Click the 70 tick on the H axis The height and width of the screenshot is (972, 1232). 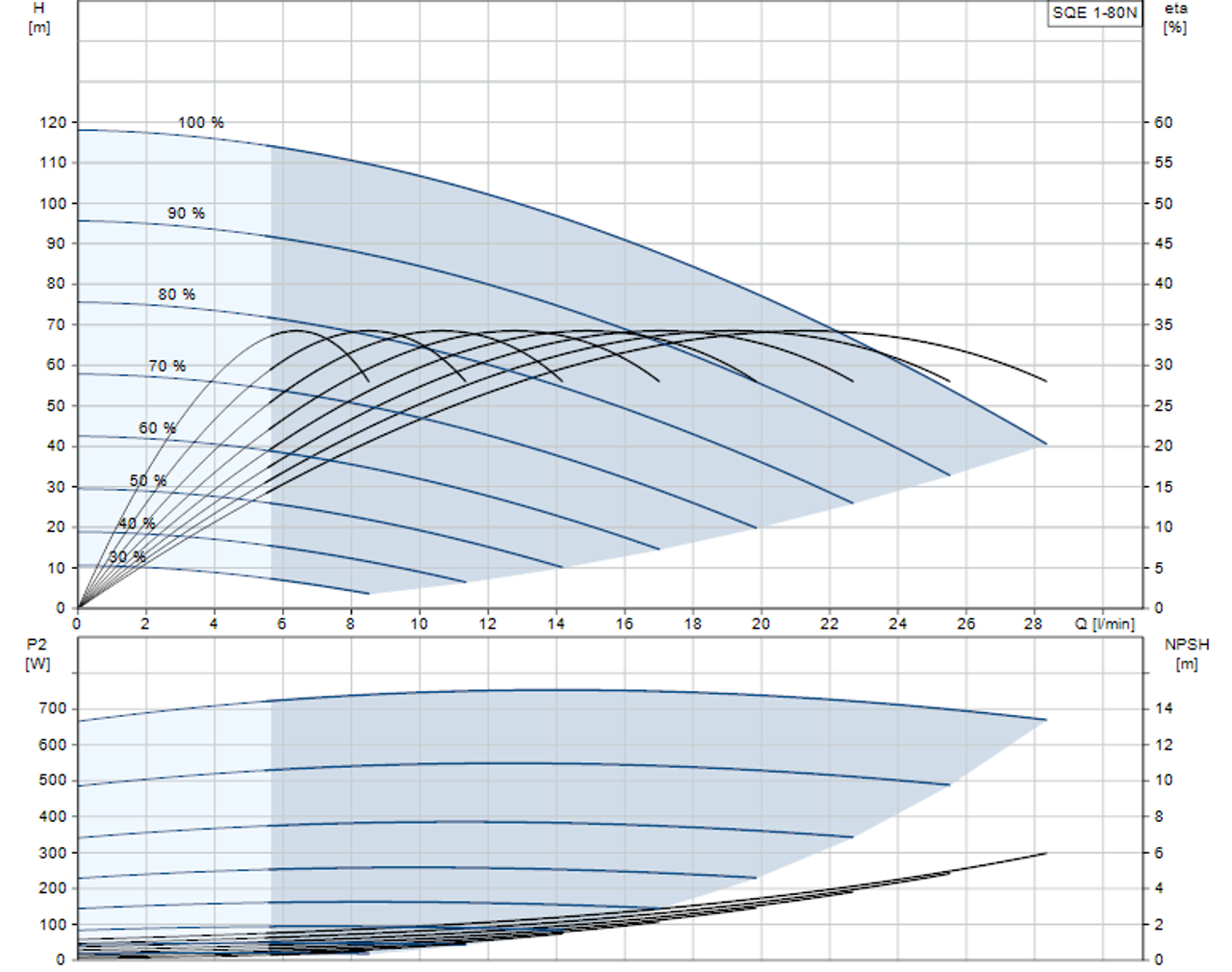[x=56, y=324]
